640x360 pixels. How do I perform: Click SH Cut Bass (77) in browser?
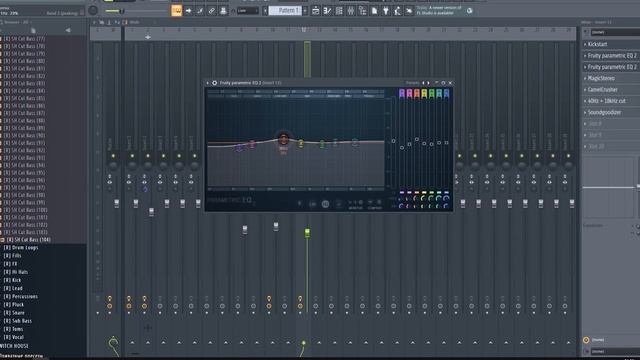tap(24, 39)
